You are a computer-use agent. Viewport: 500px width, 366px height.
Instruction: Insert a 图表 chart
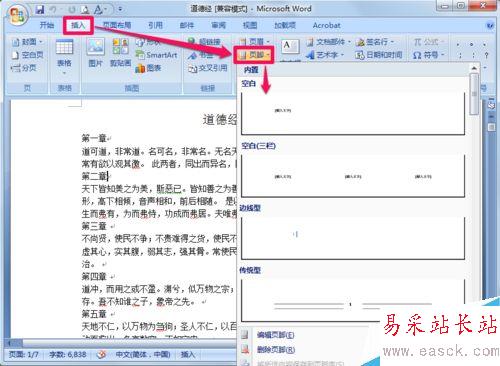click(x=148, y=68)
